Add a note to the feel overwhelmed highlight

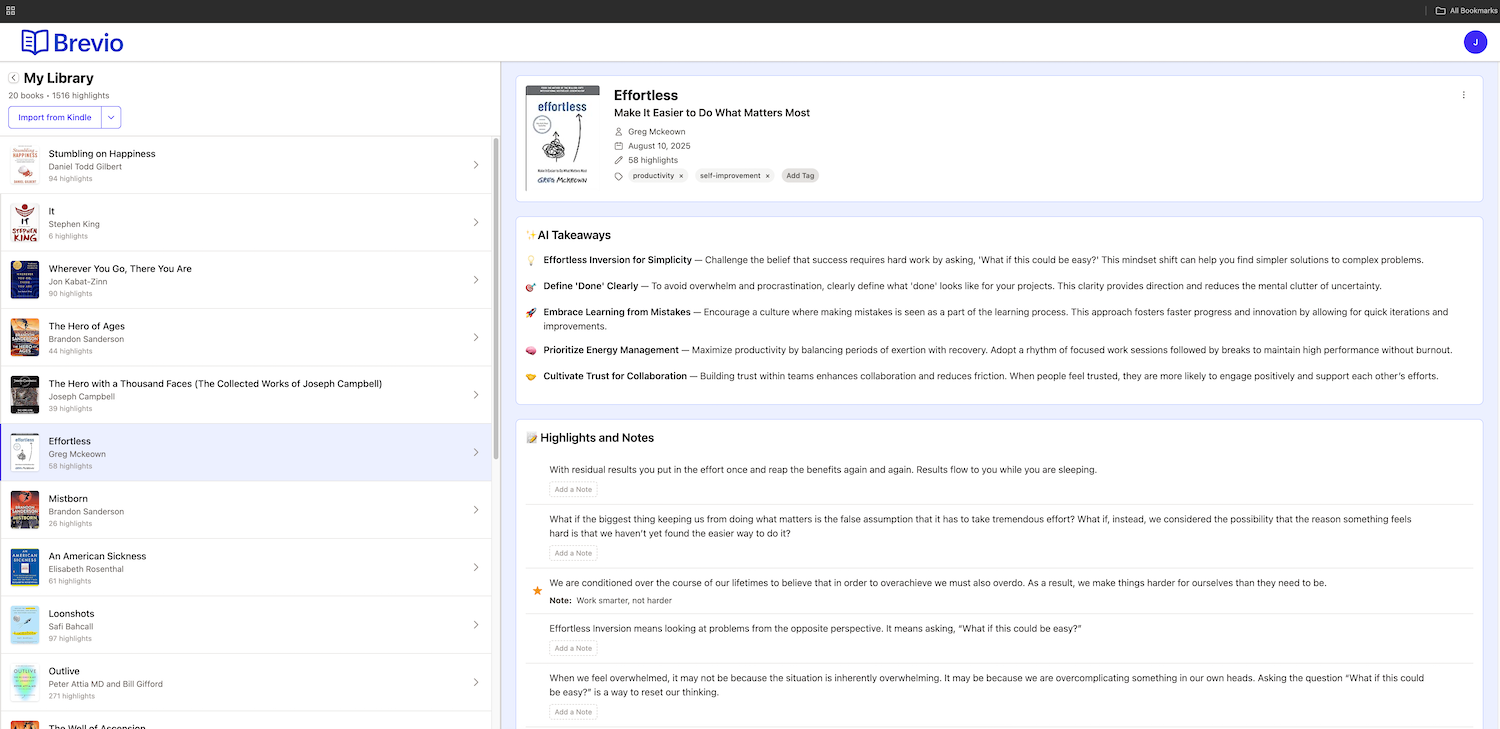tap(573, 712)
